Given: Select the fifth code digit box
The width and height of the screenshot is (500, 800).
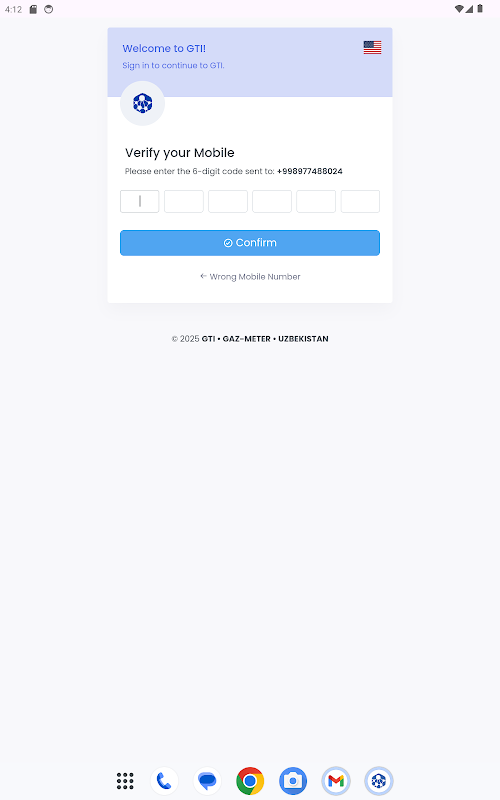Looking at the screenshot, I should click(316, 201).
